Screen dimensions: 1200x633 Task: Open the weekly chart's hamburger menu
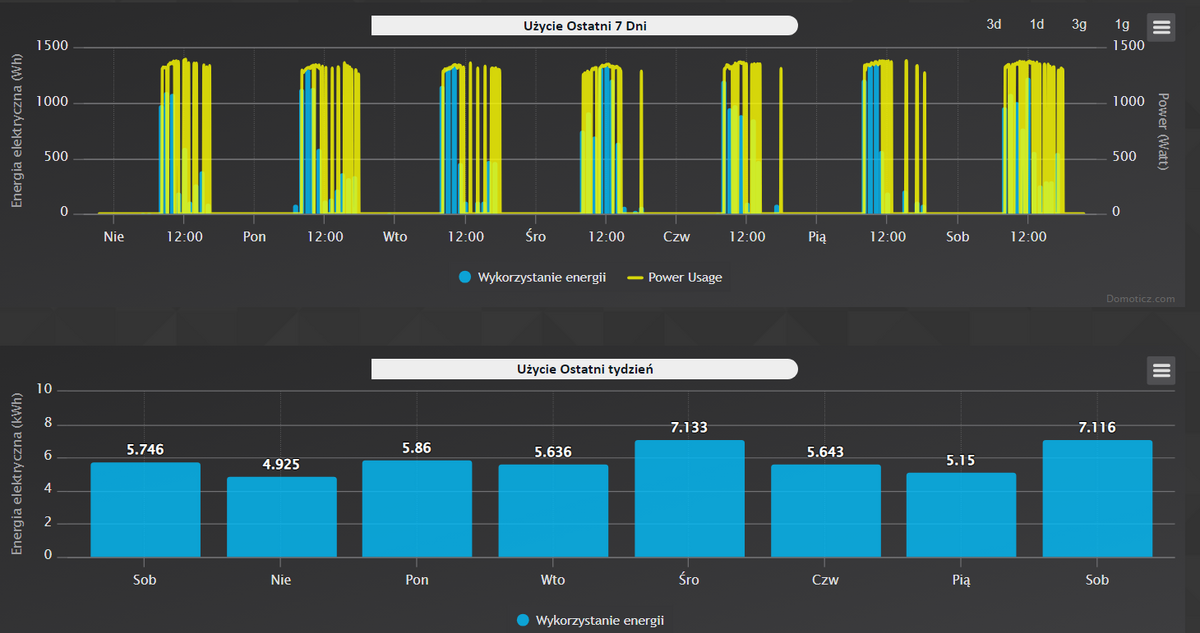pyautogui.click(x=1161, y=370)
